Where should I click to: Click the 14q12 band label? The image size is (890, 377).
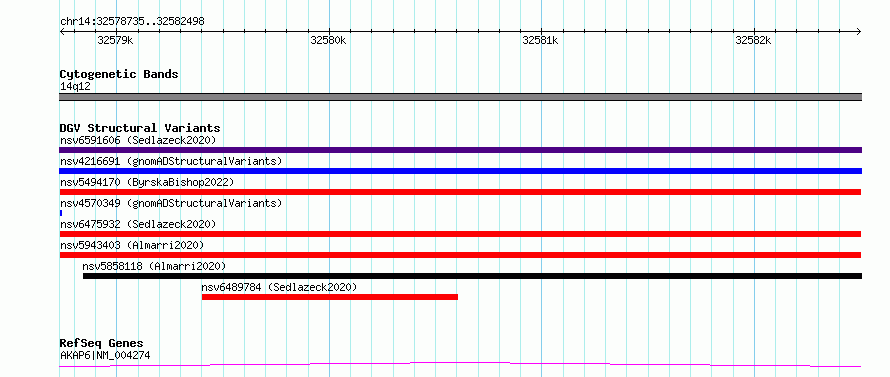(x=75, y=87)
